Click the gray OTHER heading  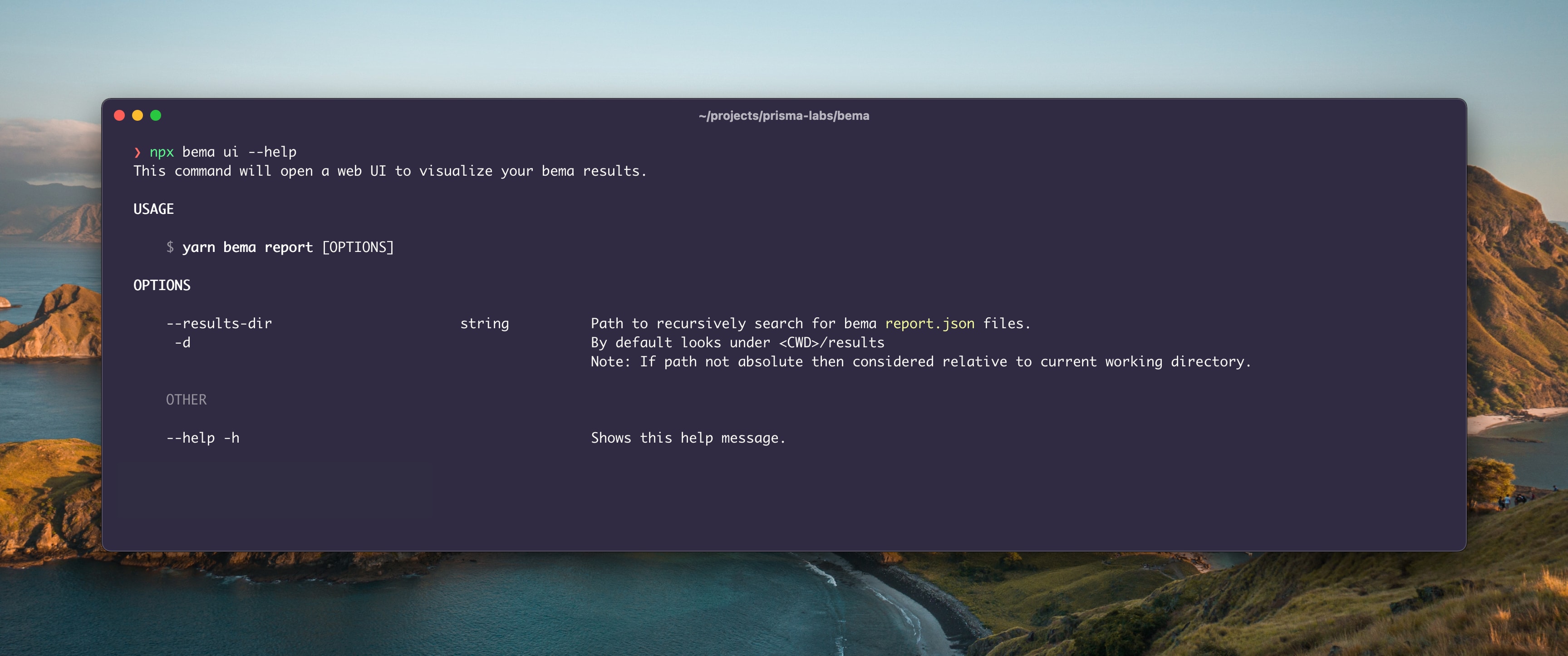(x=186, y=400)
